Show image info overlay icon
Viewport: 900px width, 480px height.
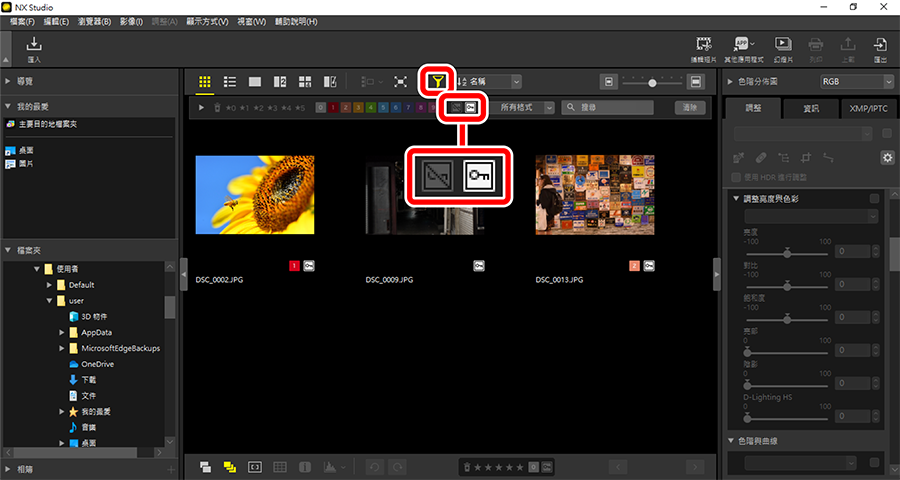[x=305, y=467]
